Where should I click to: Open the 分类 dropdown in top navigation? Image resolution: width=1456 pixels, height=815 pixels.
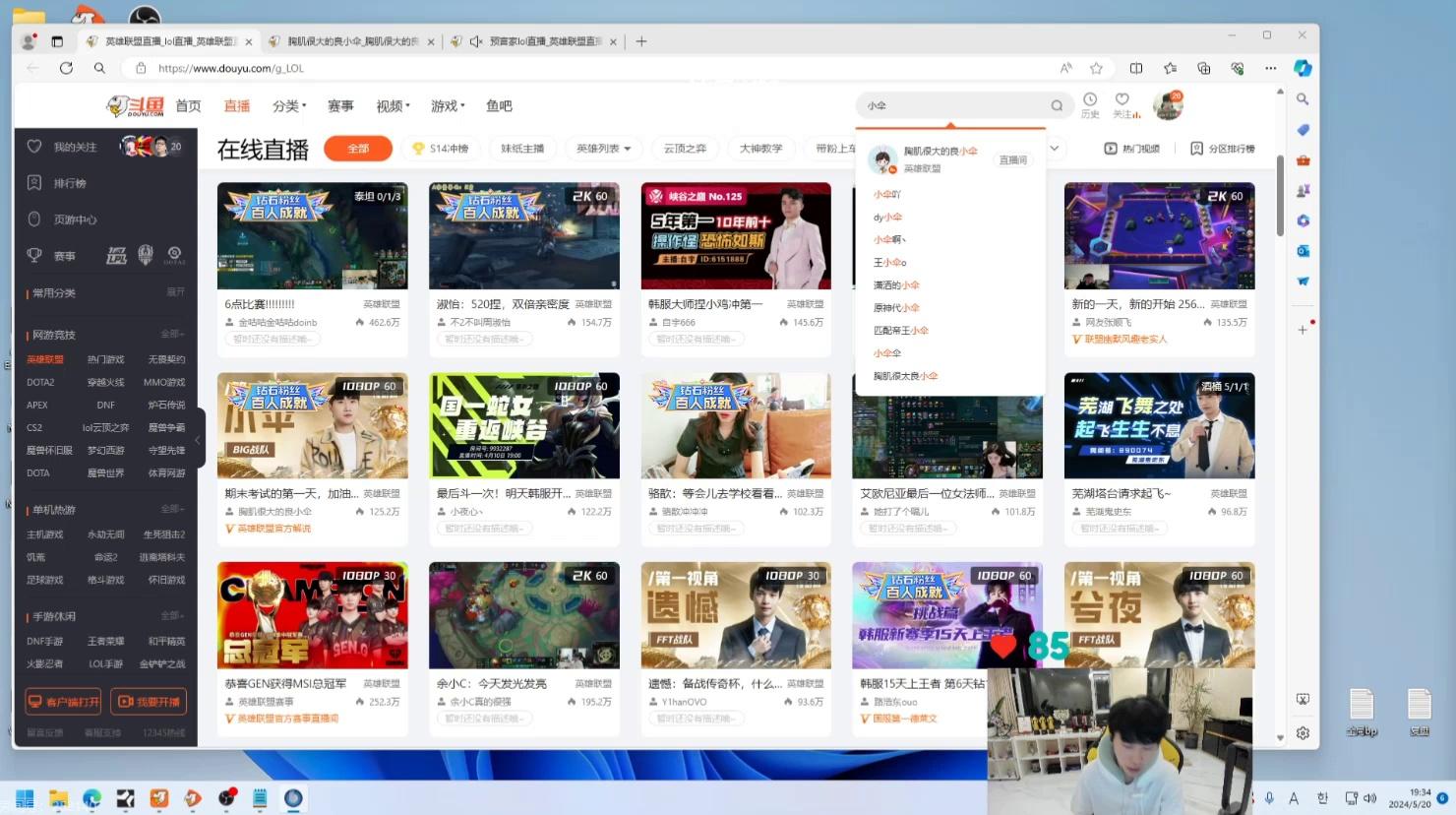(x=289, y=106)
